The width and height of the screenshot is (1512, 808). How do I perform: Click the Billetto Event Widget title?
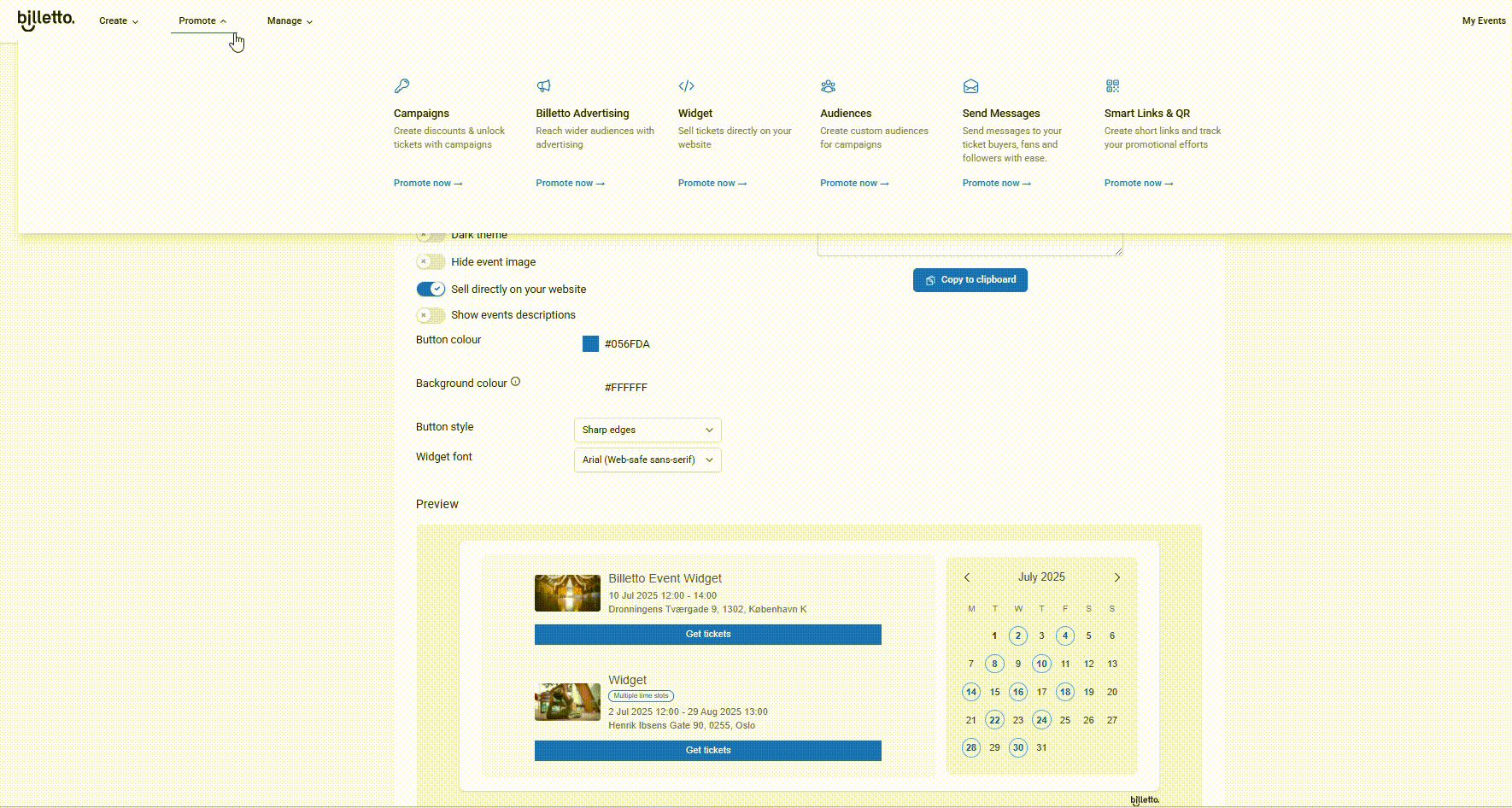[665, 578]
